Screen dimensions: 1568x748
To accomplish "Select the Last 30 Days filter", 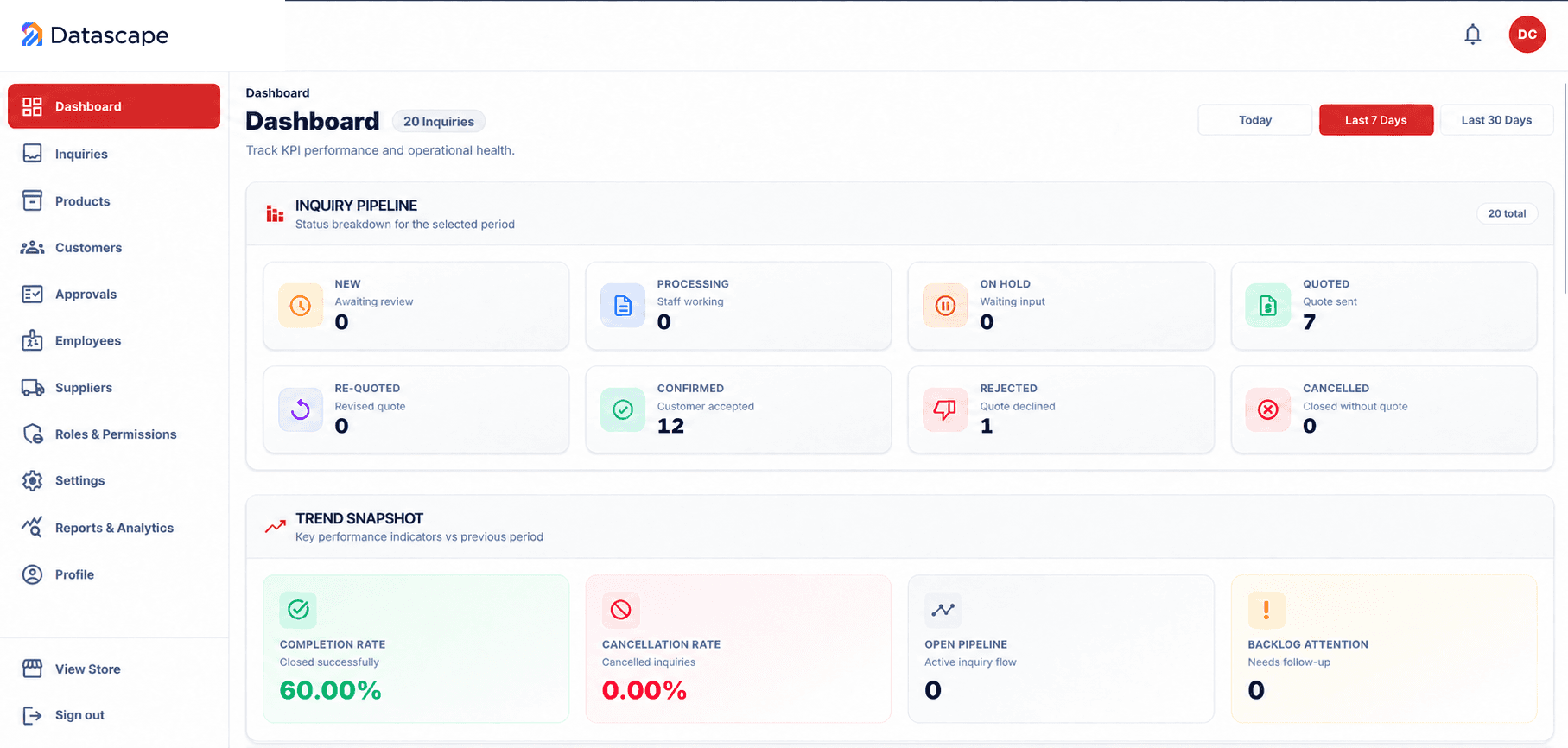I will [1496, 120].
